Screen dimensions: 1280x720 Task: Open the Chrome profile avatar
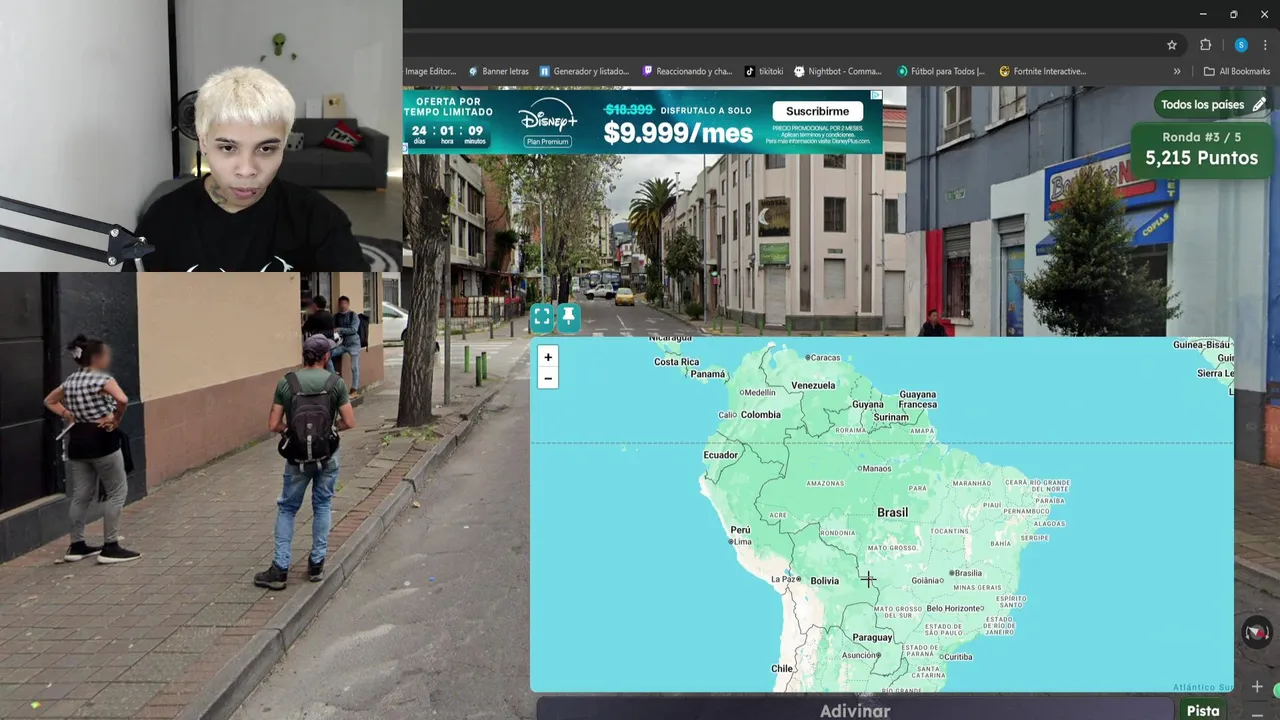click(x=1241, y=45)
